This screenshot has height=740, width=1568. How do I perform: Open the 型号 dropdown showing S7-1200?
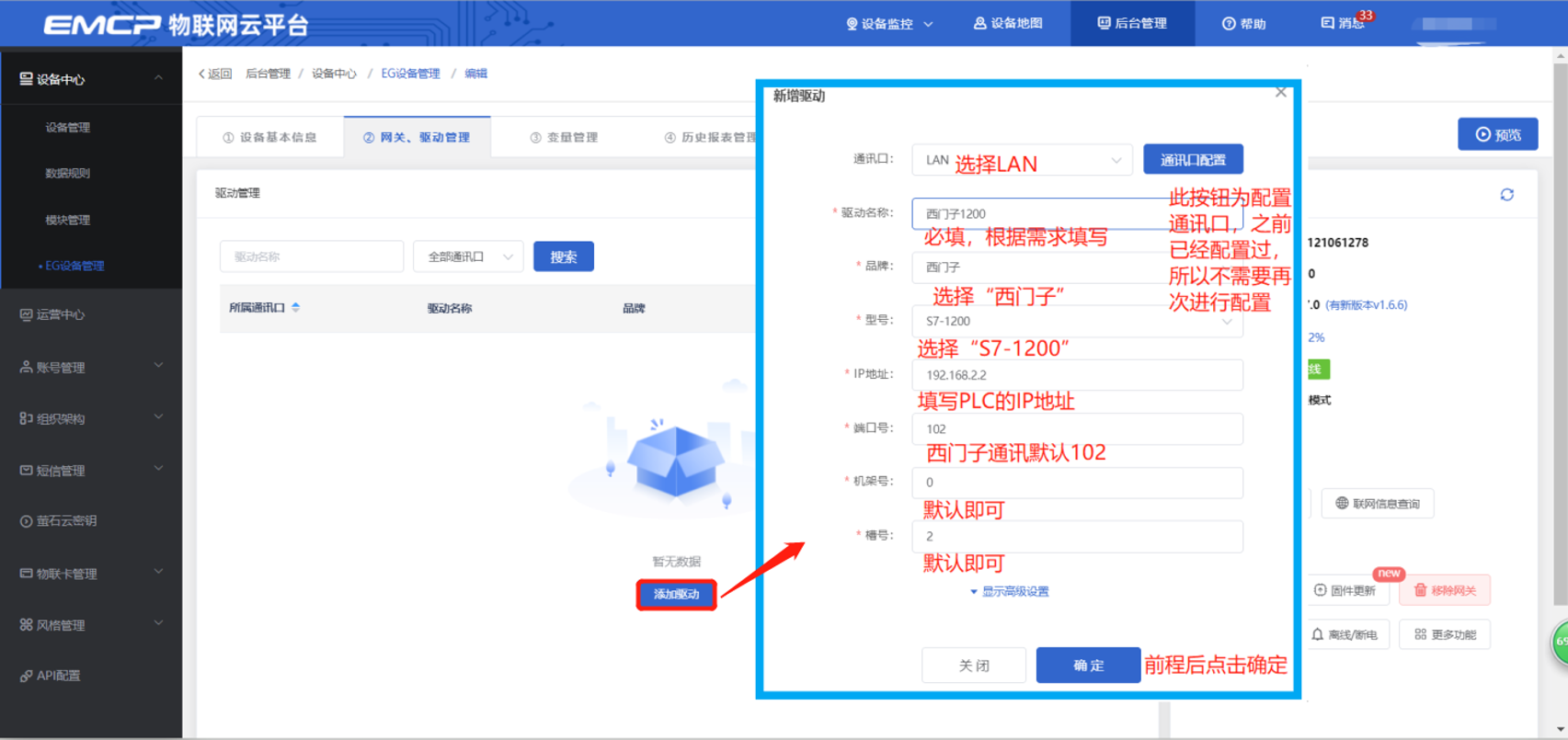(x=1077, y=321)
